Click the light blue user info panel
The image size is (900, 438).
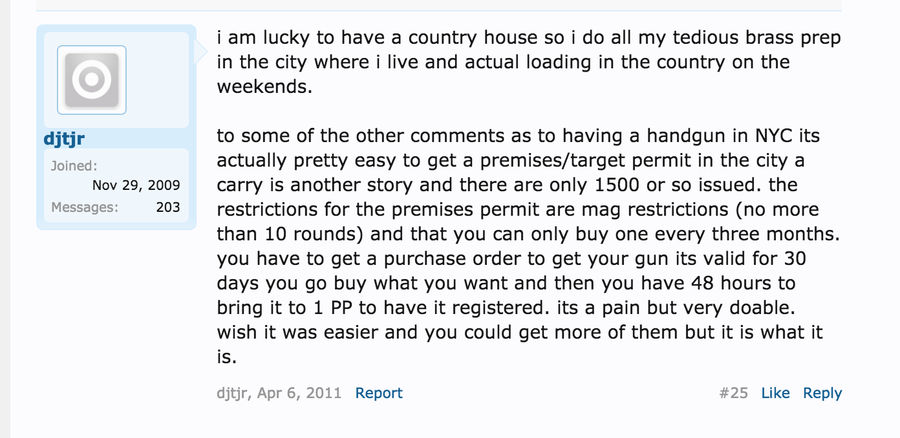[117, 127]
